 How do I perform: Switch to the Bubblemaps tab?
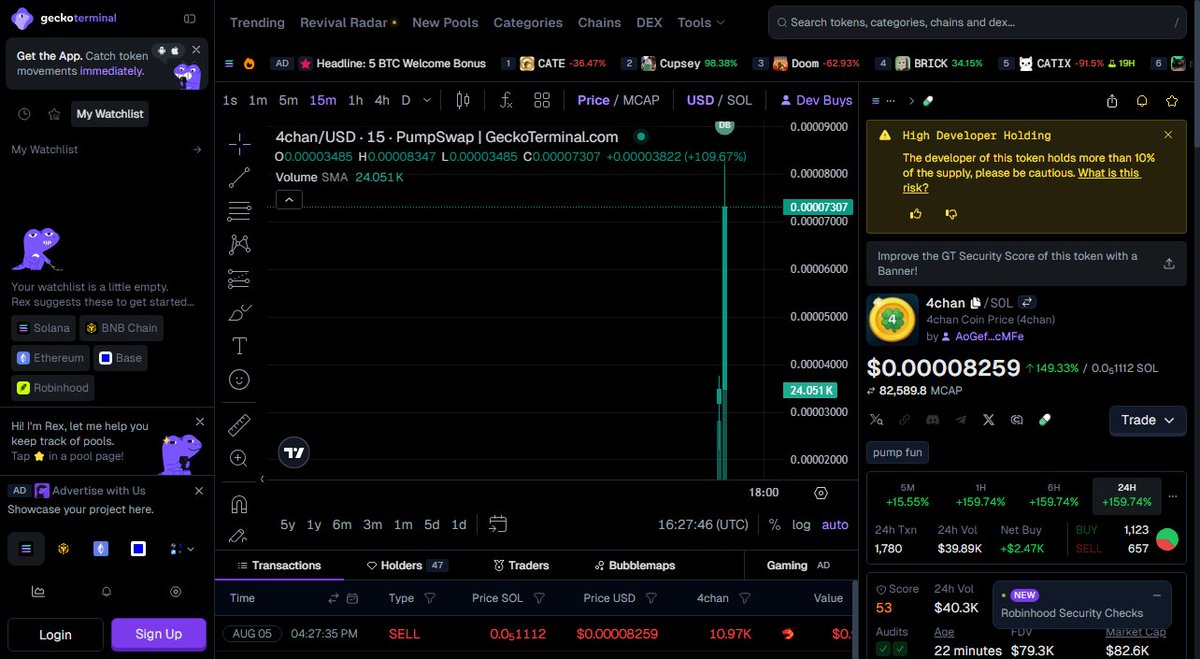[x=635, y=565]
